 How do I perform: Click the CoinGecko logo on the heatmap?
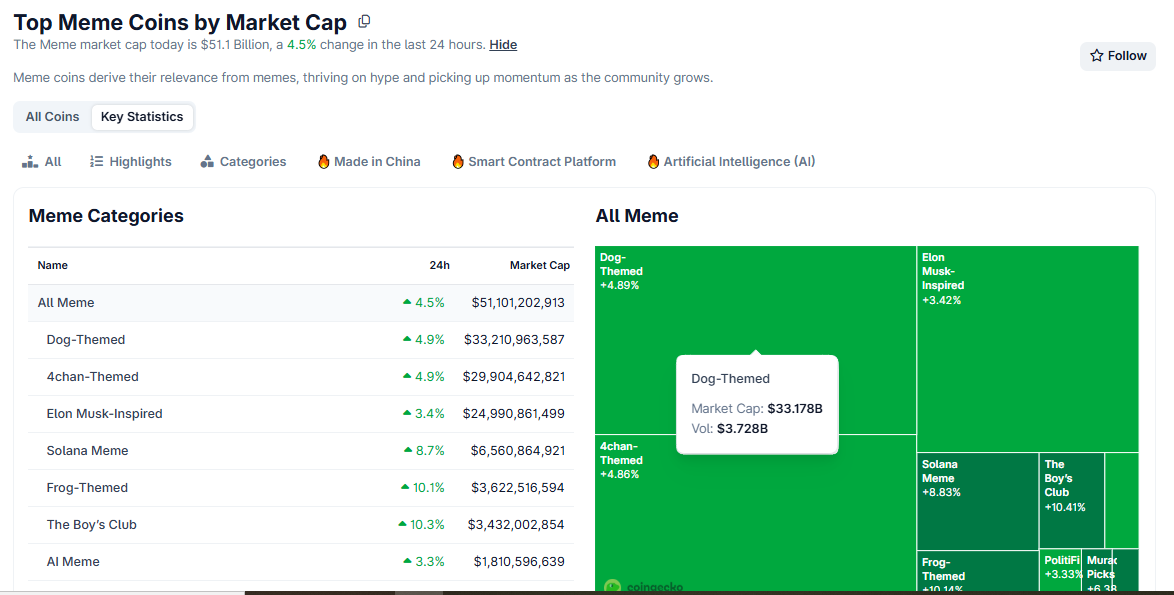(x=645, y=586)
